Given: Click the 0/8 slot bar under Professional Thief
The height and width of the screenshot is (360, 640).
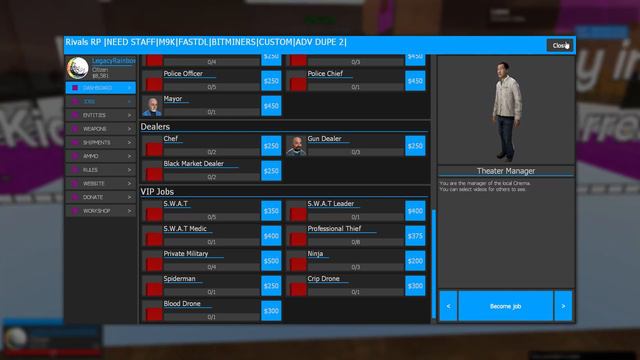Looking at the screenshot, I should pos(355,242).
